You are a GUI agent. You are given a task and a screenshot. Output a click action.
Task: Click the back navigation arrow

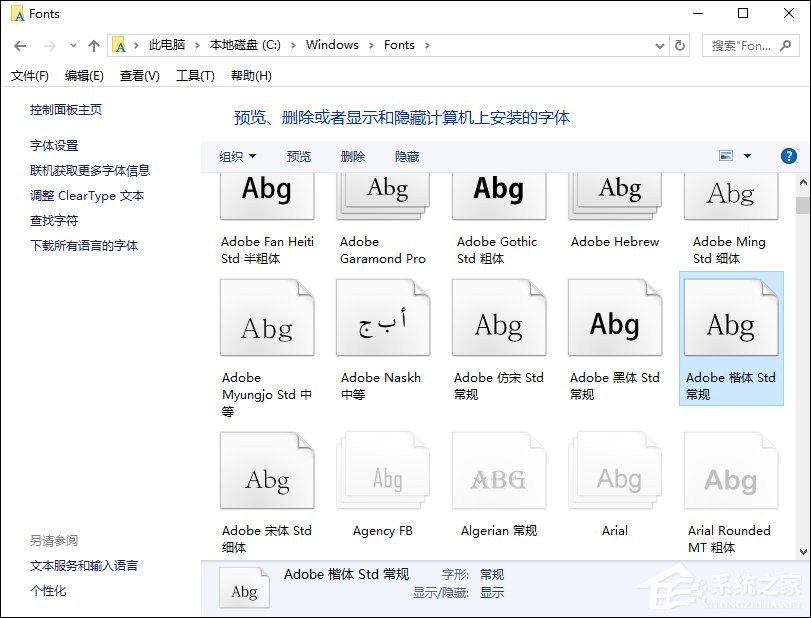click(20, 45)
